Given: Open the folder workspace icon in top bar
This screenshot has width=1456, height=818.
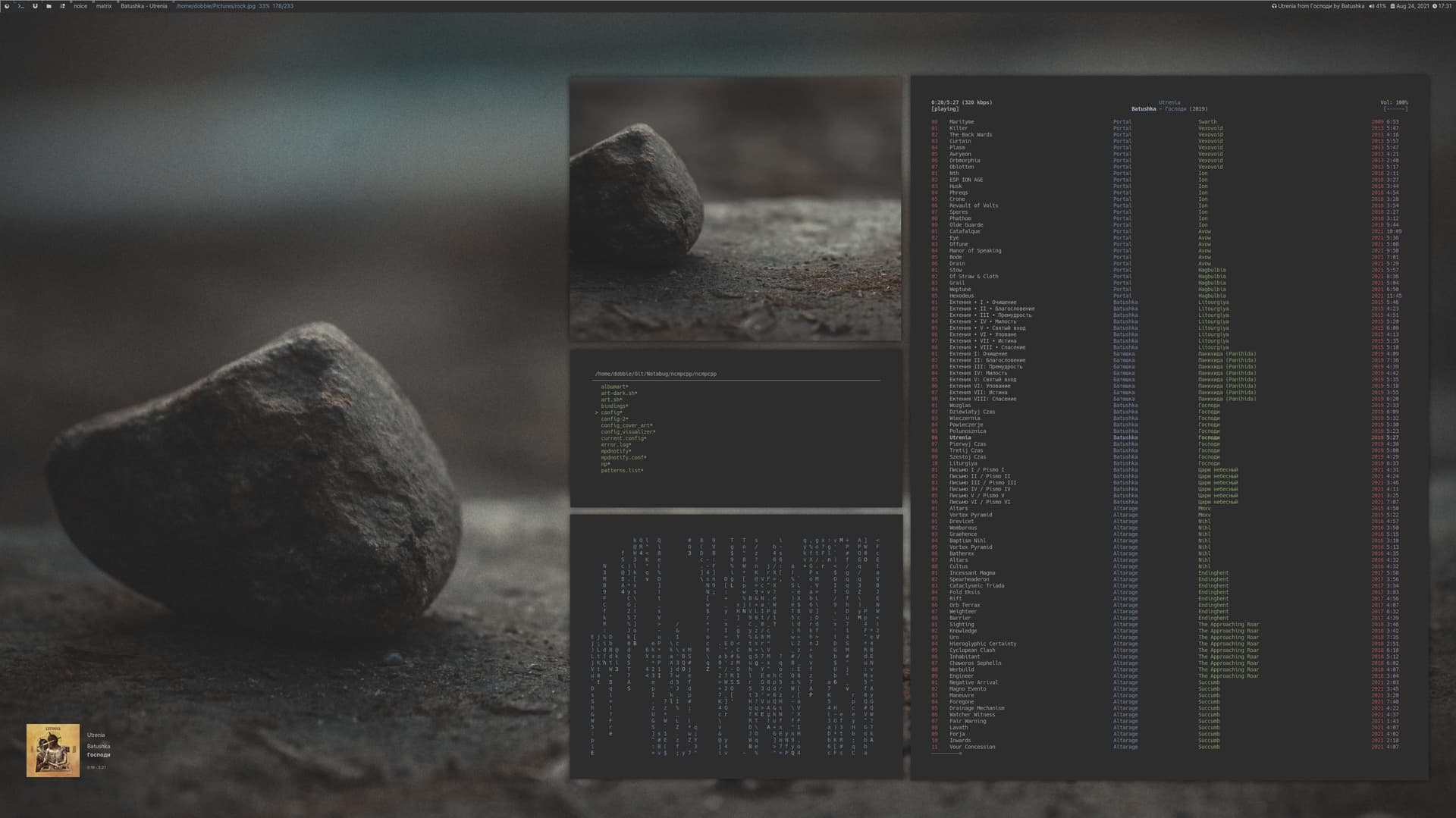Looking at the screenshot, I should click(49, 6).
